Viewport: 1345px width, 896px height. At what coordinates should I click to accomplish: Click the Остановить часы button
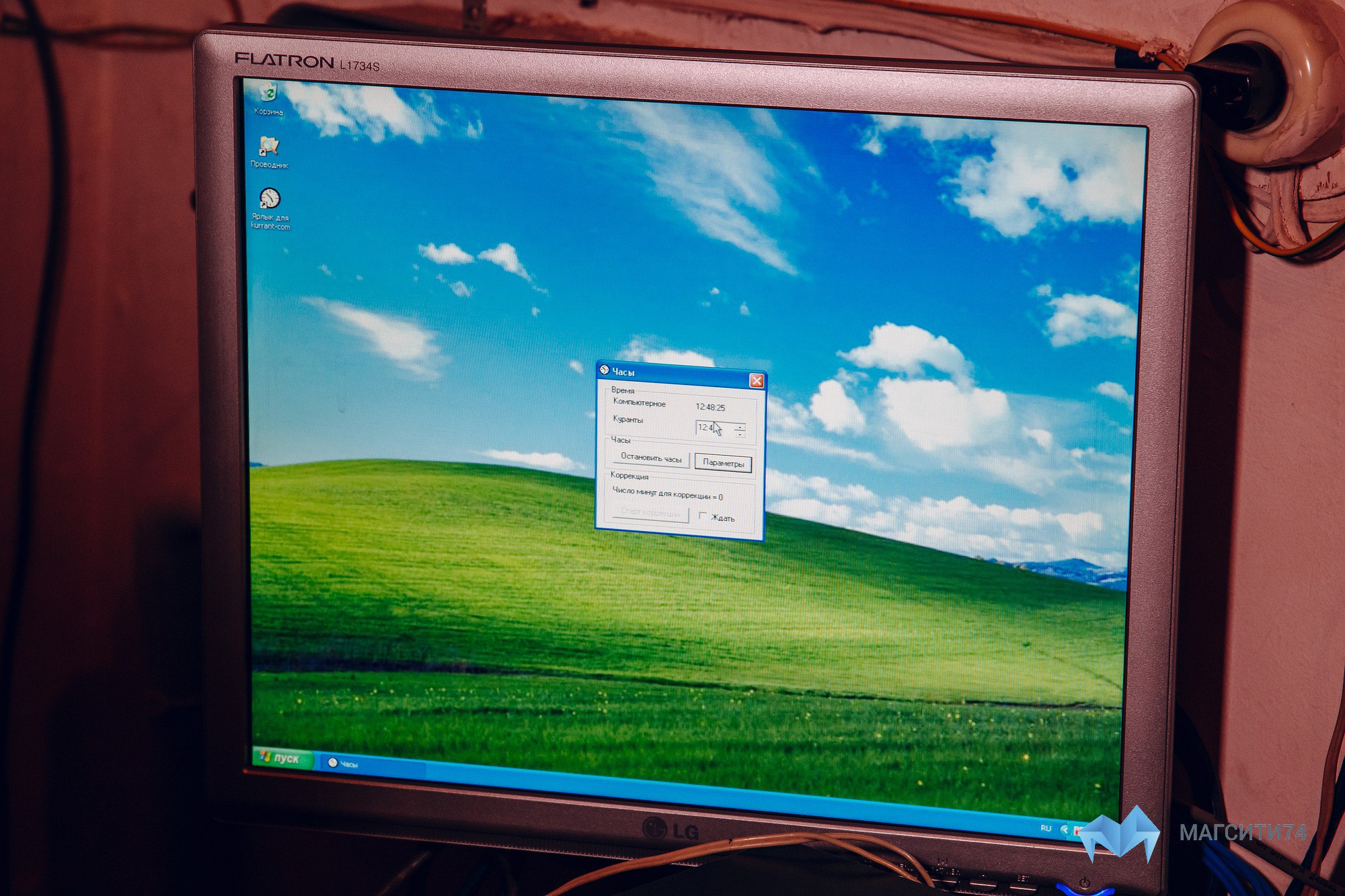click(650, 458)
